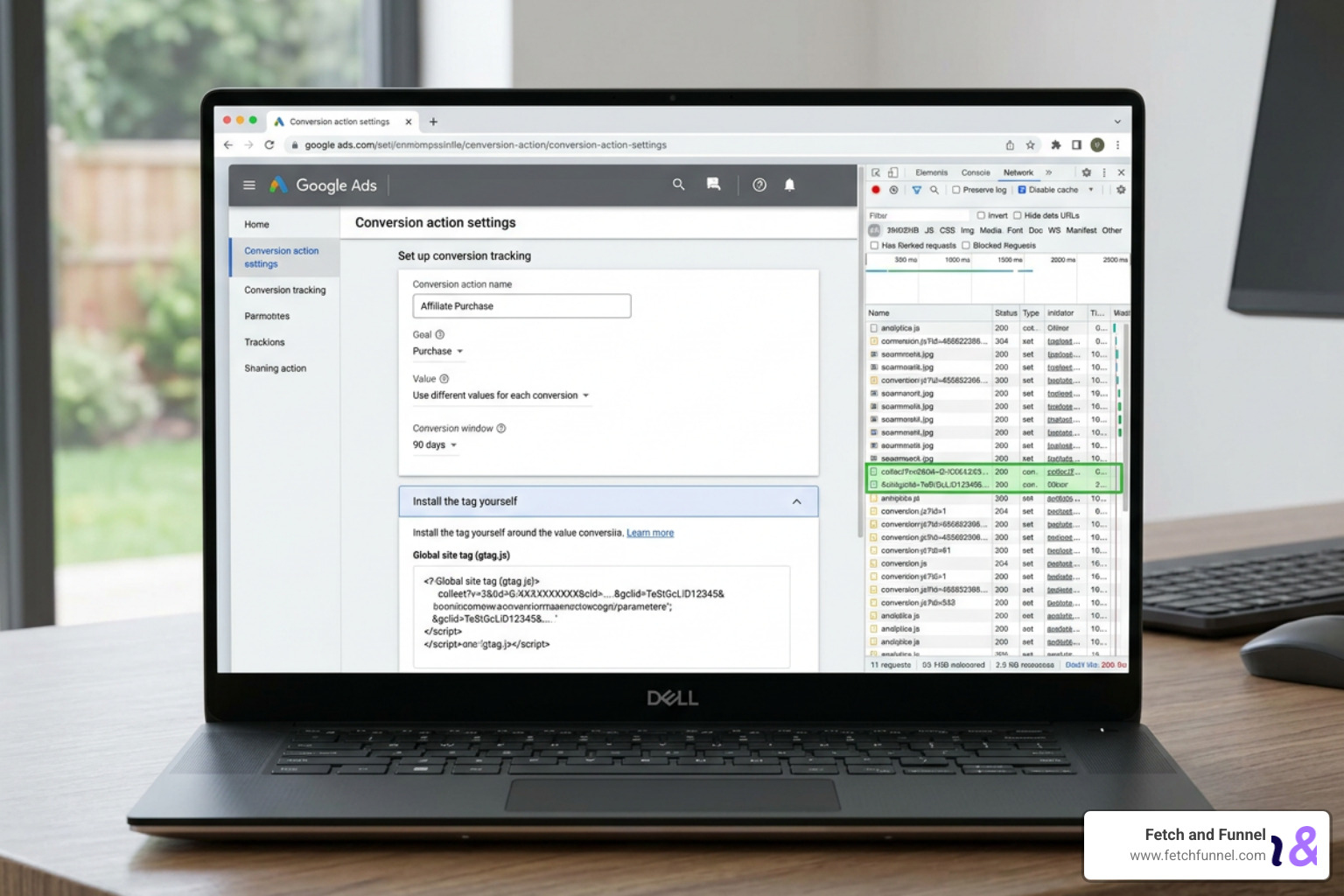This screenshot has width=1344, height=896.
Task: Open the browser profile avatar
Action: tap(1097, 145)
